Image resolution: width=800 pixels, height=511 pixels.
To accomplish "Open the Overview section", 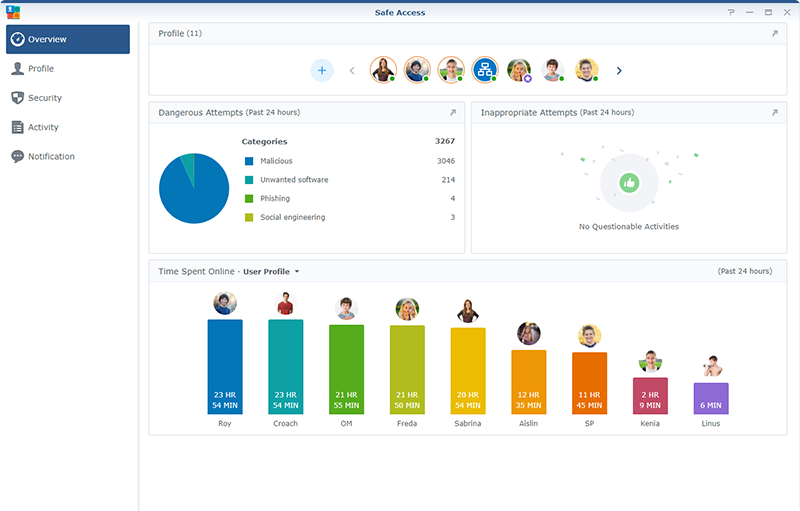I will (x=68, y=39).
